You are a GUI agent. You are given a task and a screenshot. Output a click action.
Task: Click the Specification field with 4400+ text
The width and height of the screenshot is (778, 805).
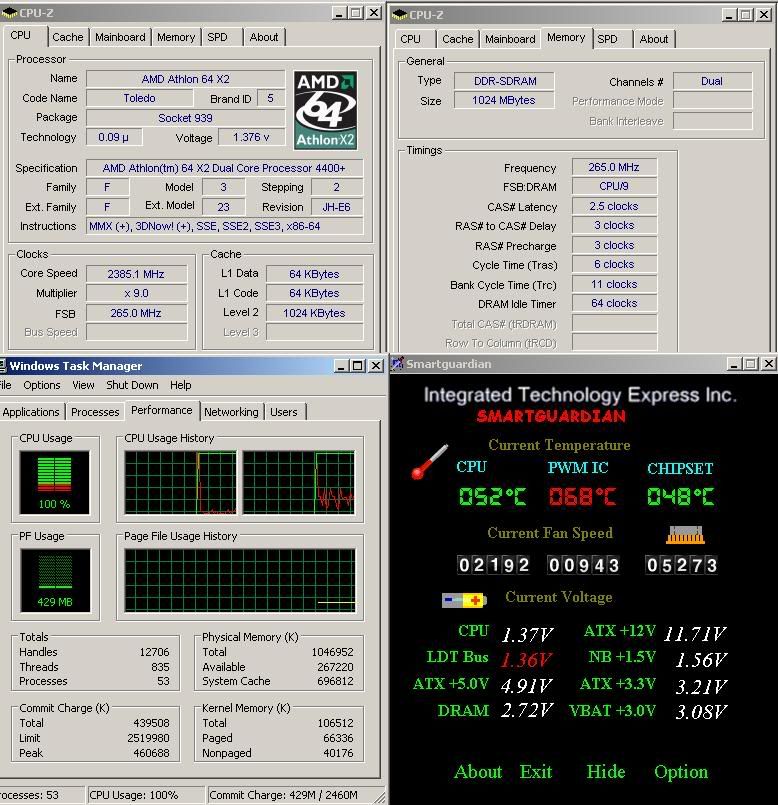click(224, 168)
